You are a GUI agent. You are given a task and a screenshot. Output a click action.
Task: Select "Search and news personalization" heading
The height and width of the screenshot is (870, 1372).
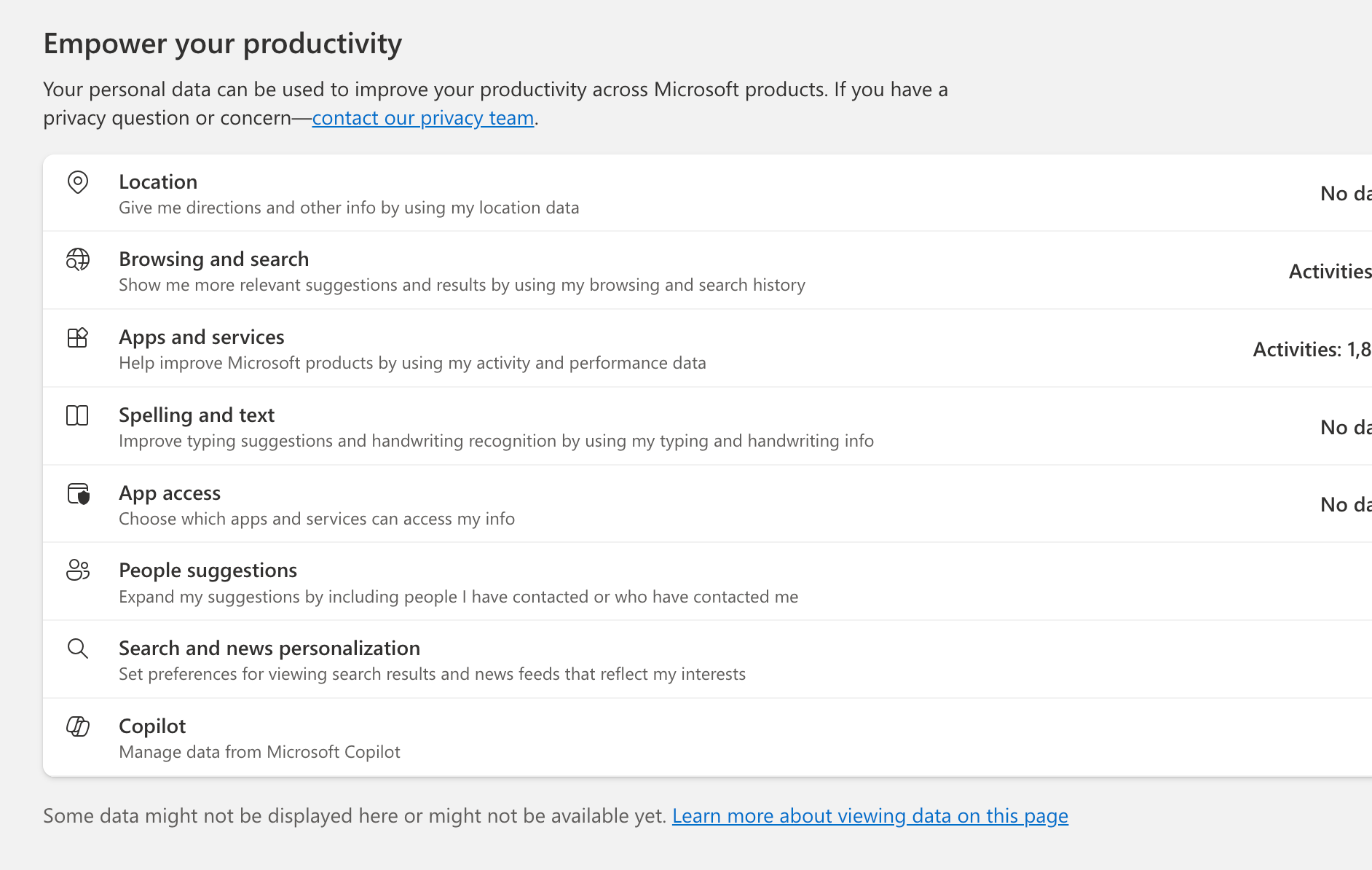[x=269, y=648]
